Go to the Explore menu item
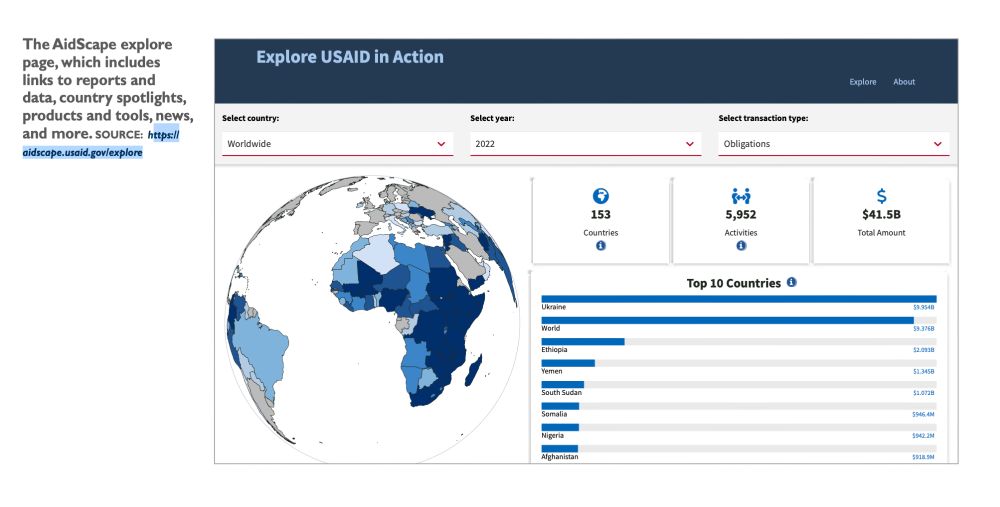 coord(862,82)
